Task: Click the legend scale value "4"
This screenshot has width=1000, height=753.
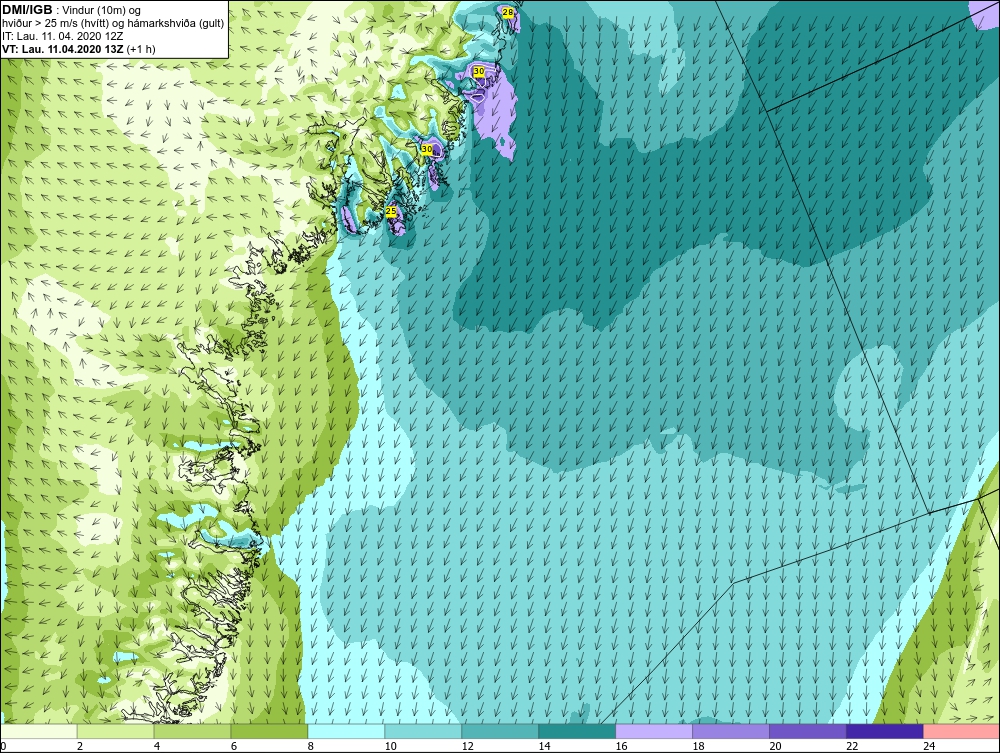Action: coord(157,746)
